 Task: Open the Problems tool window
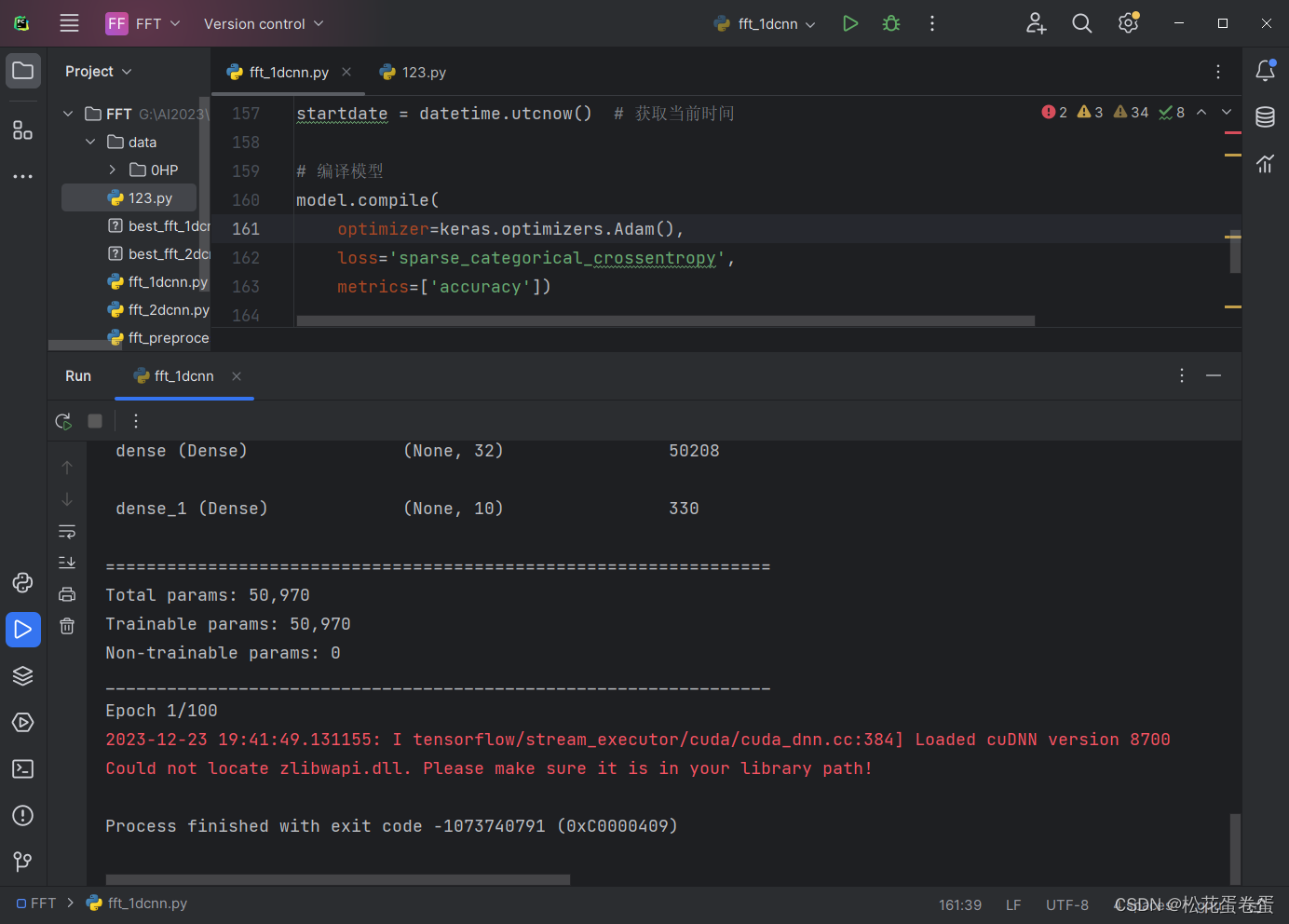22,815
